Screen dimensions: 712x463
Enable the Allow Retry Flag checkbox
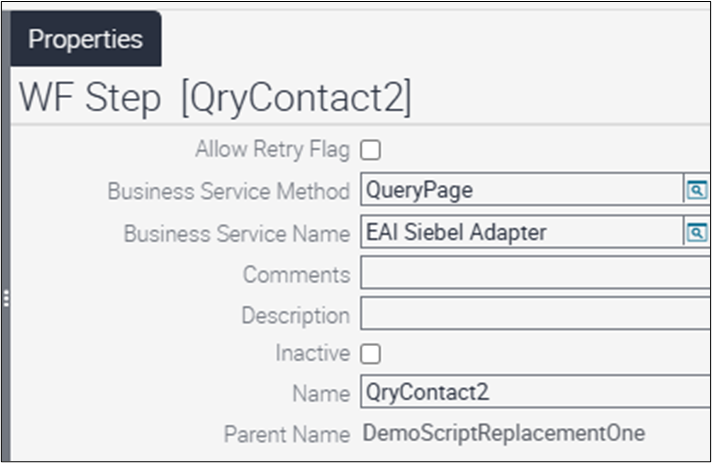point(370,150)
